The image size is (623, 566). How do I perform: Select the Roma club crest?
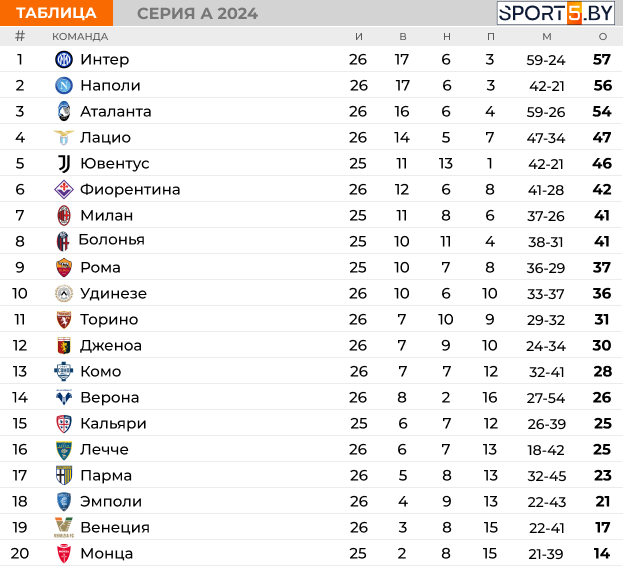click(64, 267)
